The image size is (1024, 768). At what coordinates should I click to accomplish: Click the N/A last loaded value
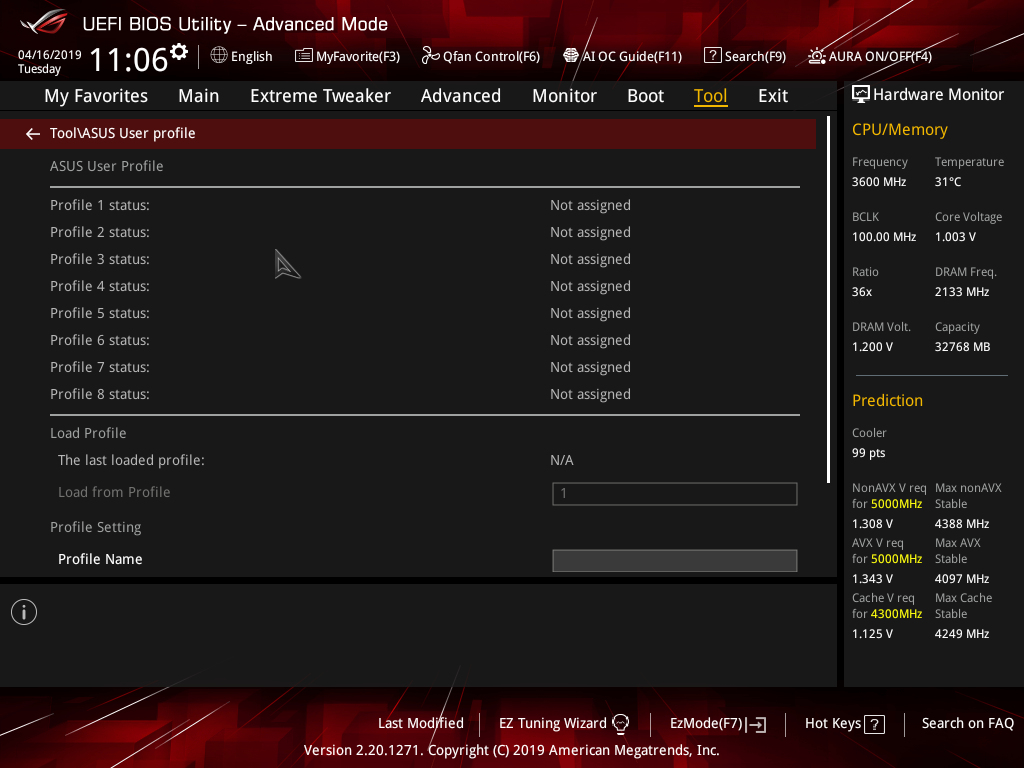[x=562, y=460]
